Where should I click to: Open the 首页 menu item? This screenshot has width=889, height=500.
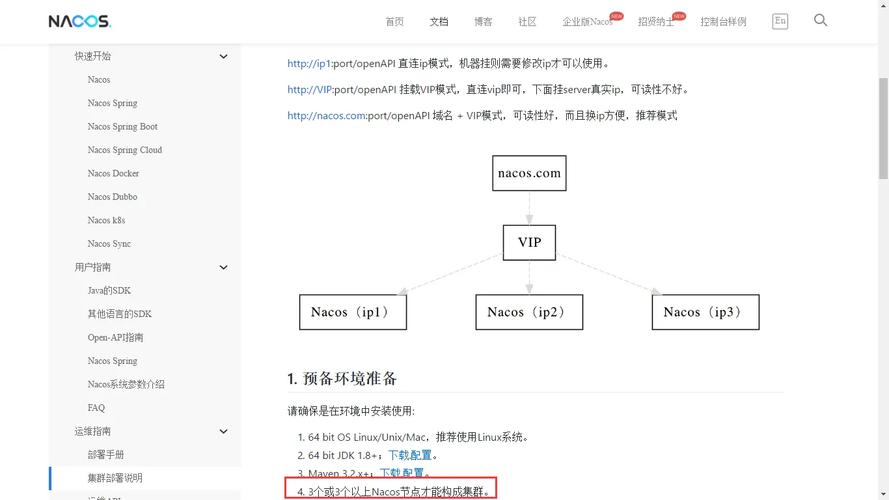point(395,22)
